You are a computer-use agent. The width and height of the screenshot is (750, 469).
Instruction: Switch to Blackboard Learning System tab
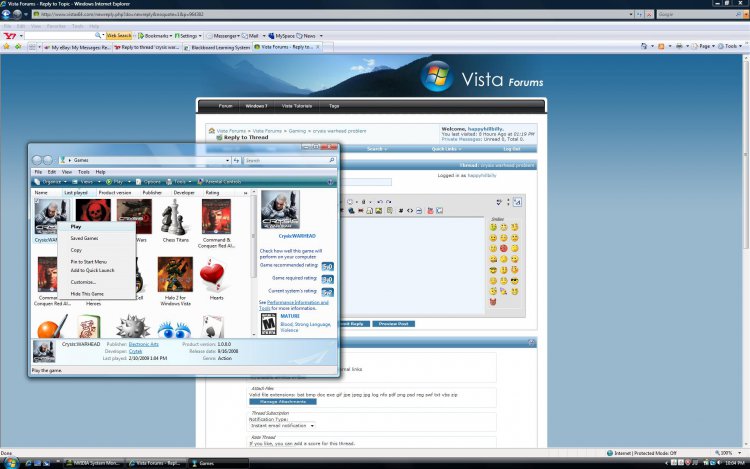(x=218, y=47)
